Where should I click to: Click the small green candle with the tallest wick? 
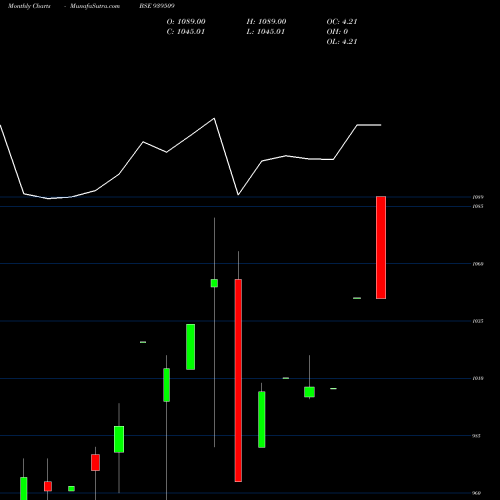pos(214,283)
